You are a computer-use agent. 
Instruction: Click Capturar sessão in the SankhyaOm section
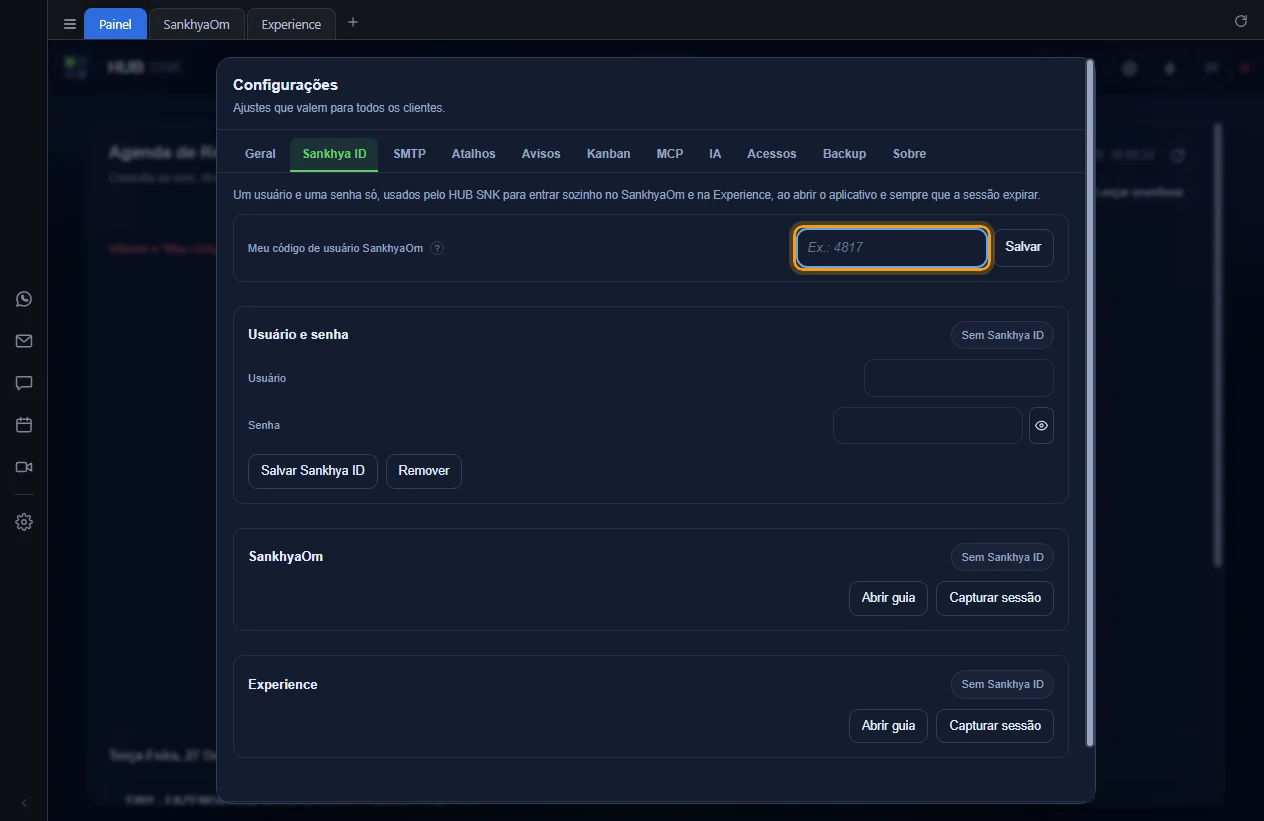pos(995,598)
